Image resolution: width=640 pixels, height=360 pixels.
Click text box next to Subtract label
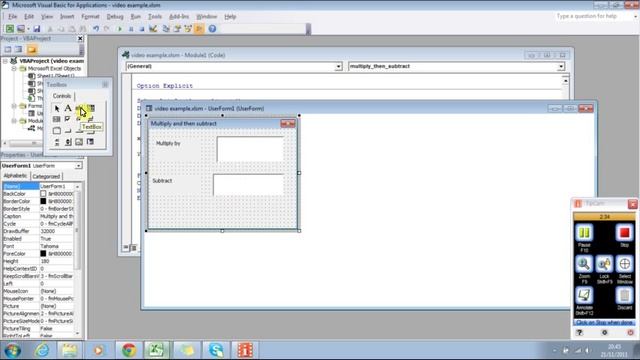(248, 185)
